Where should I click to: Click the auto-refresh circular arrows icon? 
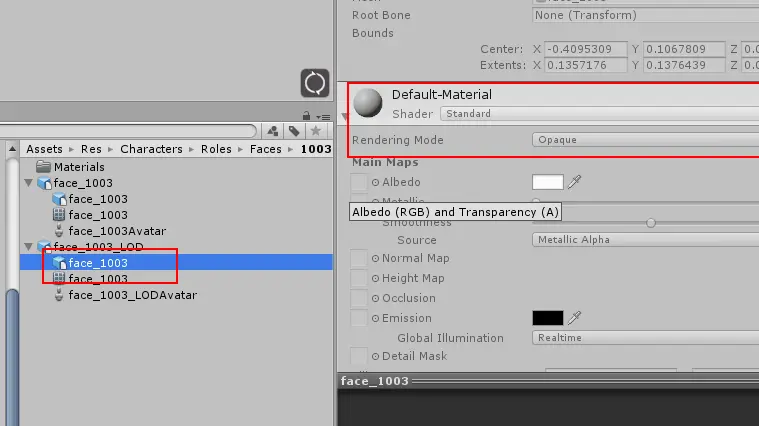[x=315, y=83]
